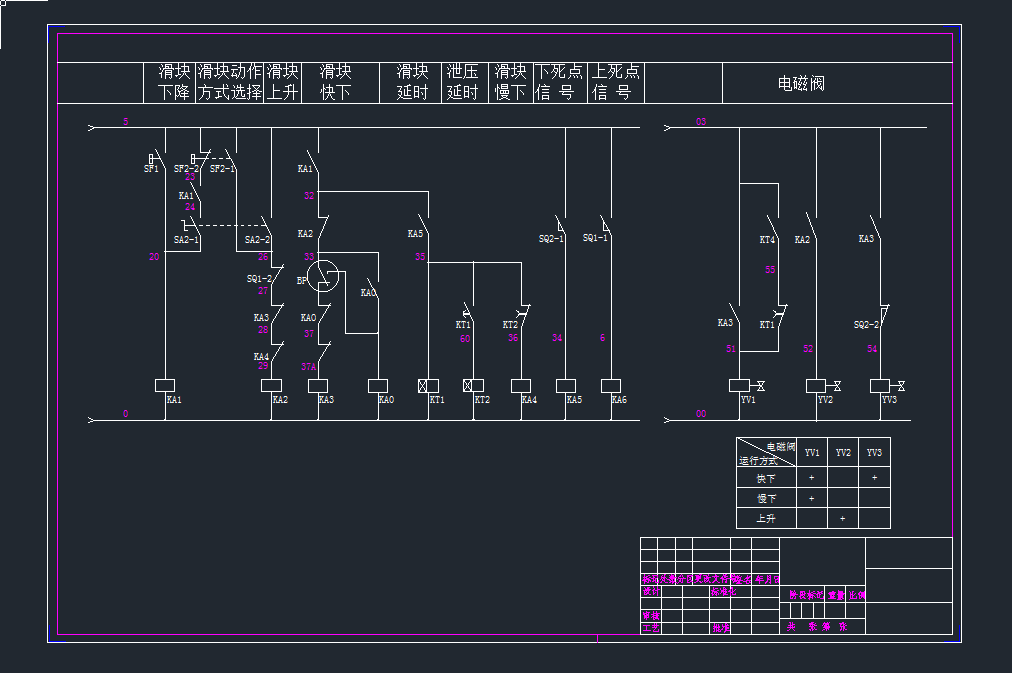Screen dimensions: 1012x673
Task: Click the 快下 row label in table
Action: pyautogui.click(x=767, y=478)
